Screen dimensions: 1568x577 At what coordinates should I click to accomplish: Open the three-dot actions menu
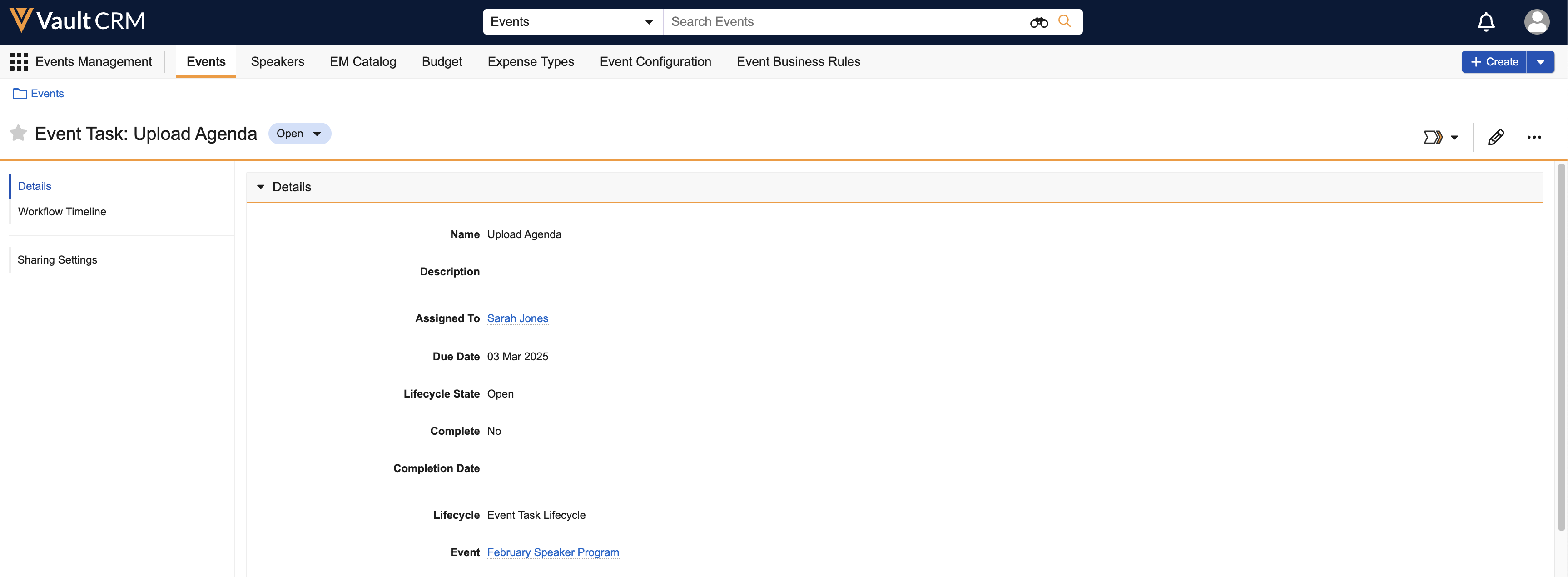[x=1534, y=137]
